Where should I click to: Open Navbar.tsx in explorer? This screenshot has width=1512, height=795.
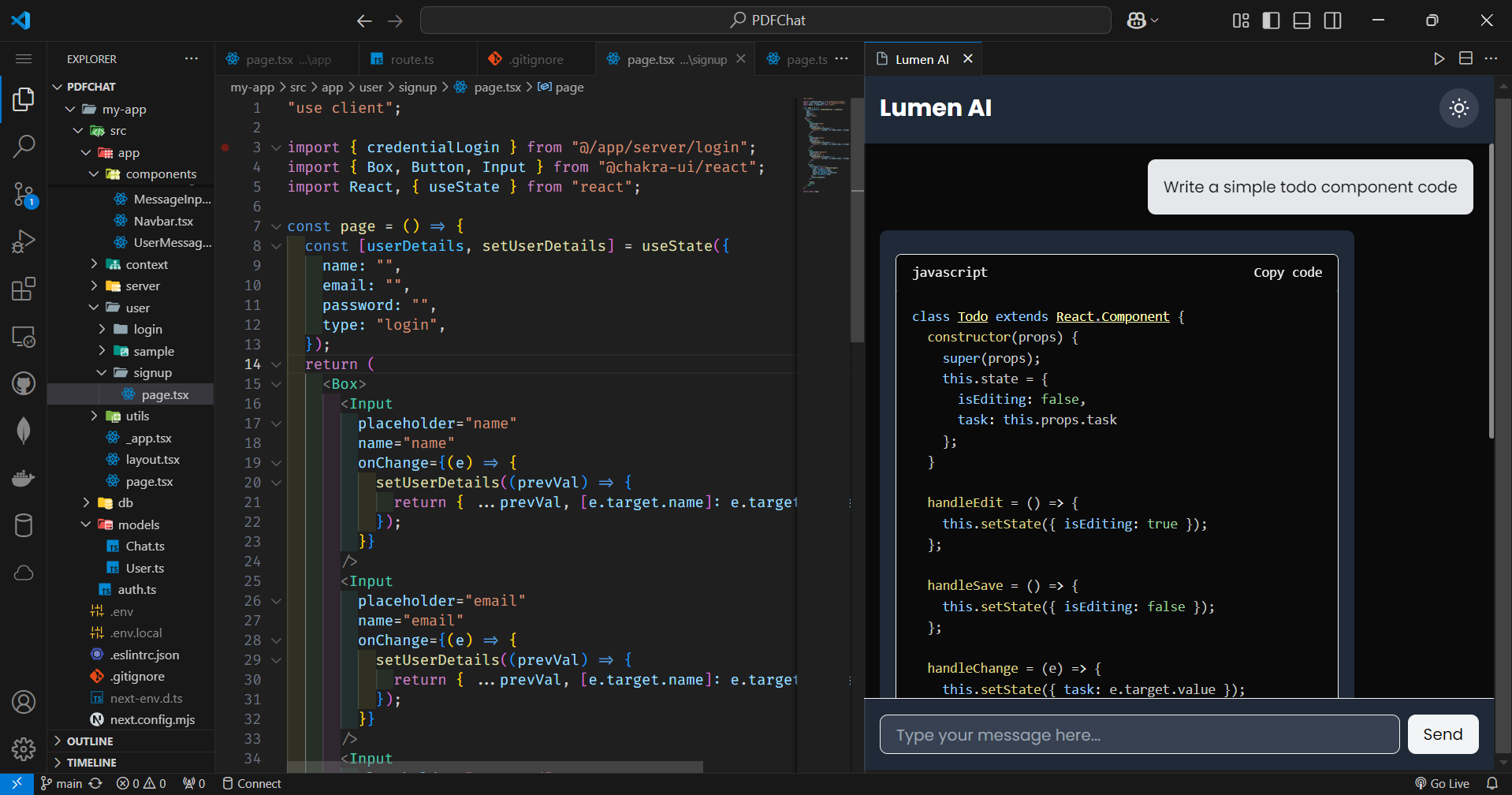click(x=163, y=221)
